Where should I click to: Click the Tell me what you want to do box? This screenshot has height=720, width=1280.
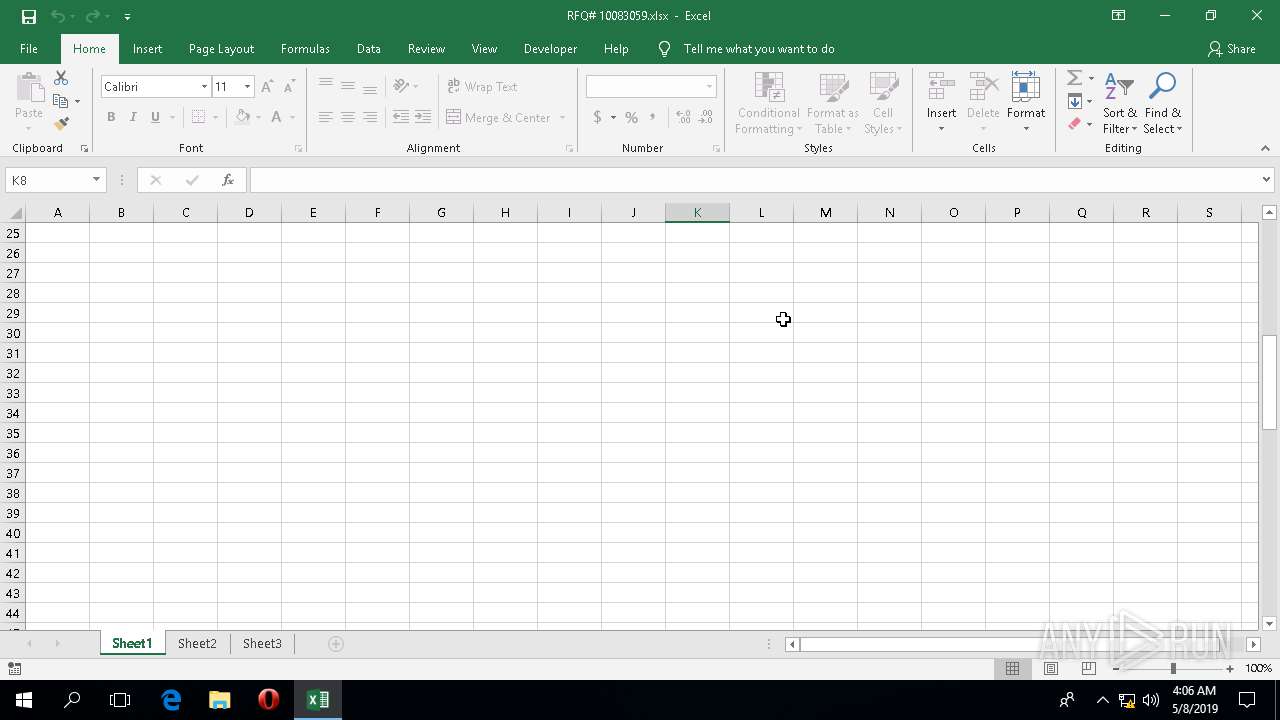point(759,49)
